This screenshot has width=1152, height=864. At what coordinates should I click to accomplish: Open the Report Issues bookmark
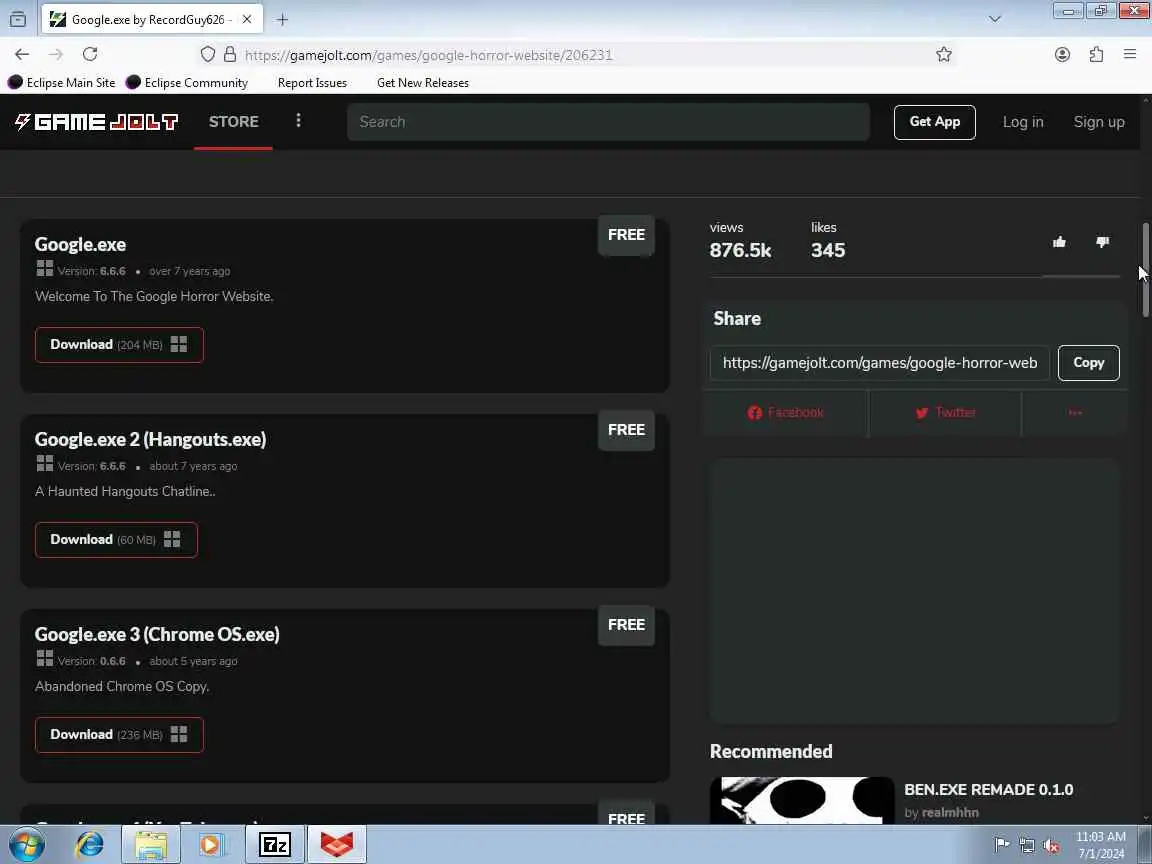(312, 82)
